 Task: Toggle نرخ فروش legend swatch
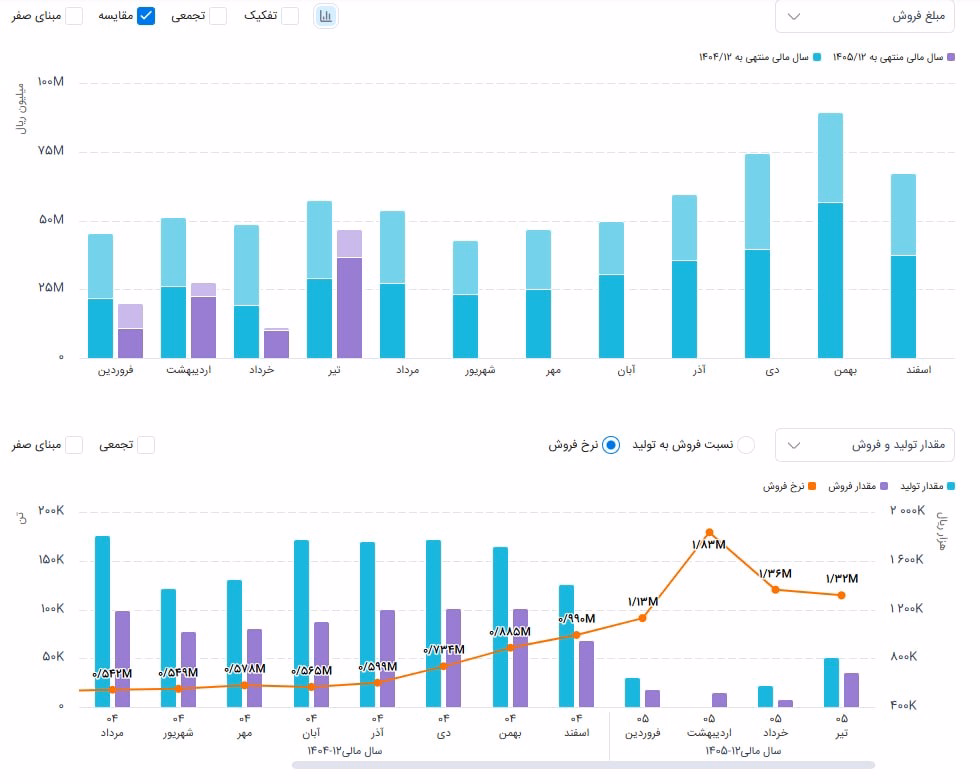pos(812,486)
